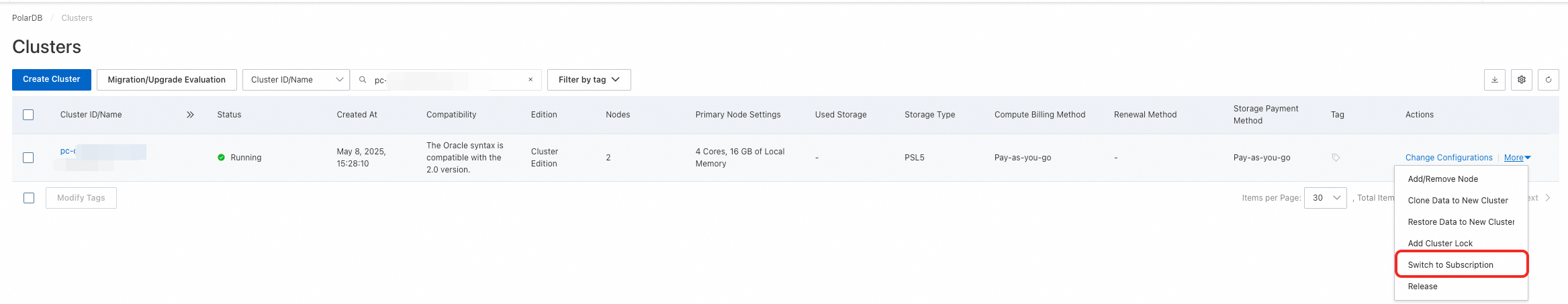This screenshot has height=304, width=1568.
Task: Click the tag icon in the cluster row
Action: point(1336,158)
